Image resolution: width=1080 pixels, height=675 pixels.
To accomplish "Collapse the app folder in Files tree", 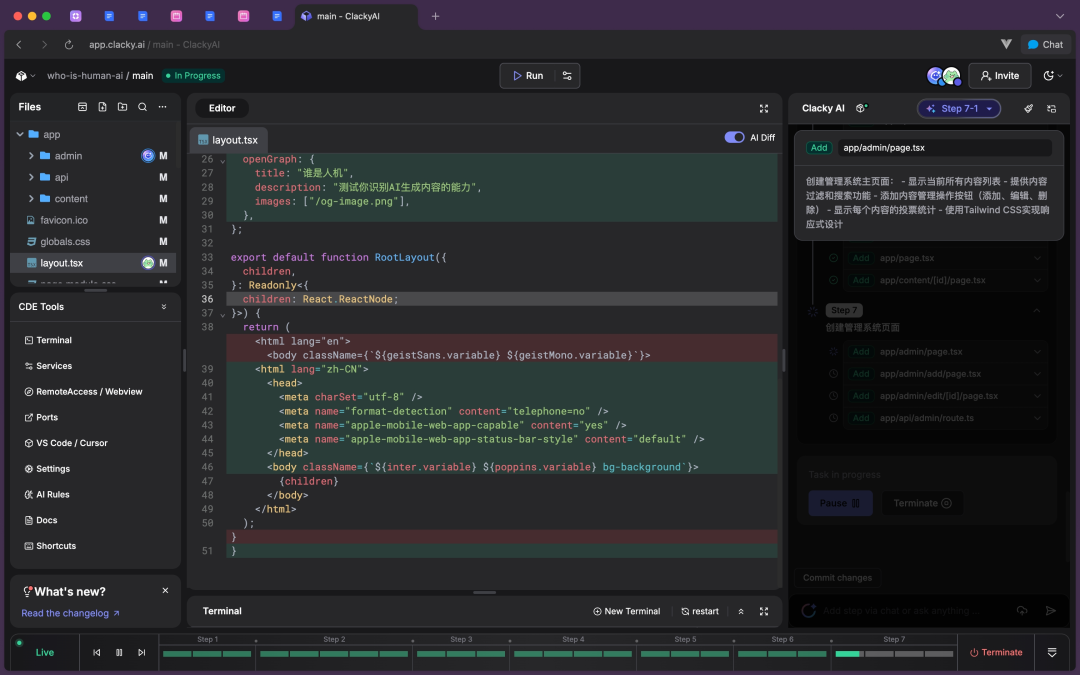I will (20, 133).
